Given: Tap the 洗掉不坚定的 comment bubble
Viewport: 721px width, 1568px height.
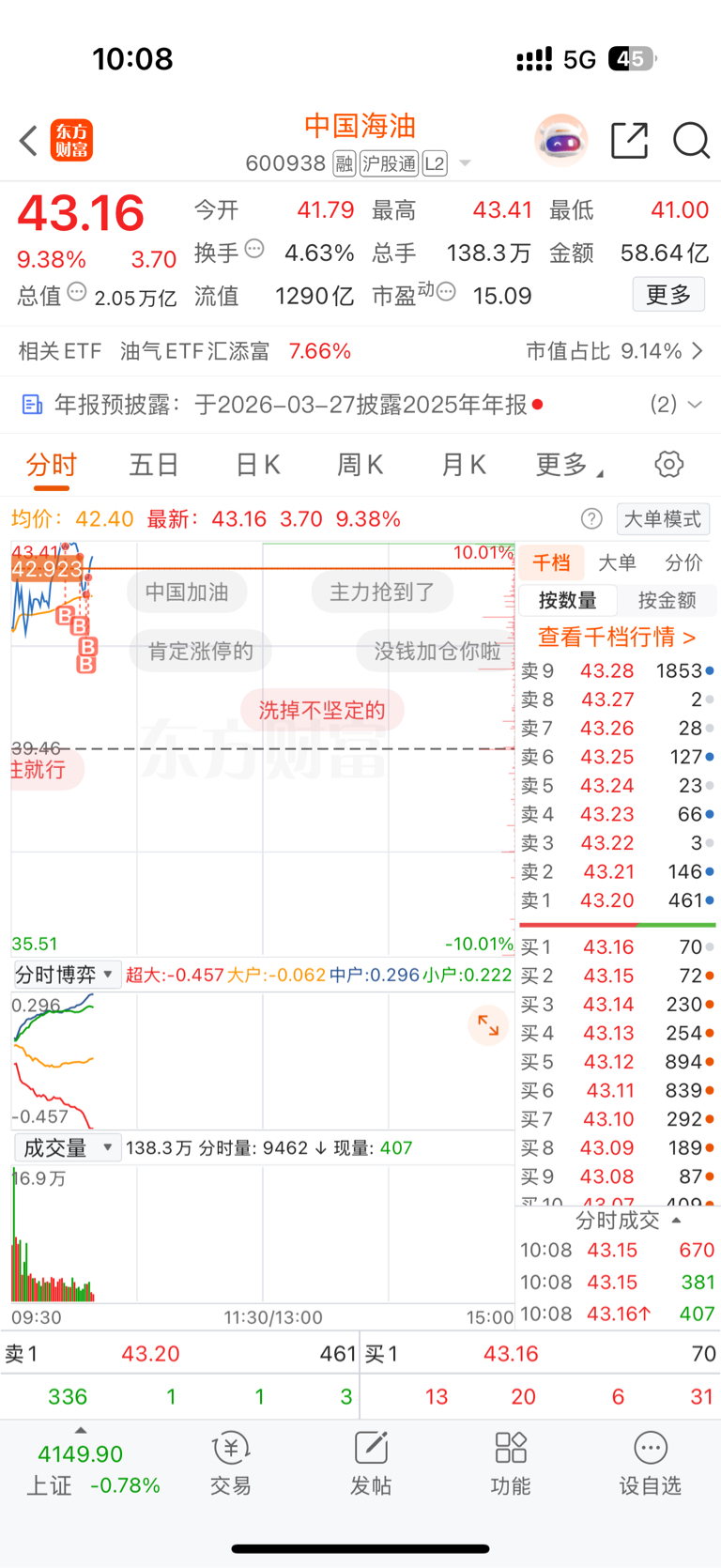Looking at the screenshot, I should (322, 711).
